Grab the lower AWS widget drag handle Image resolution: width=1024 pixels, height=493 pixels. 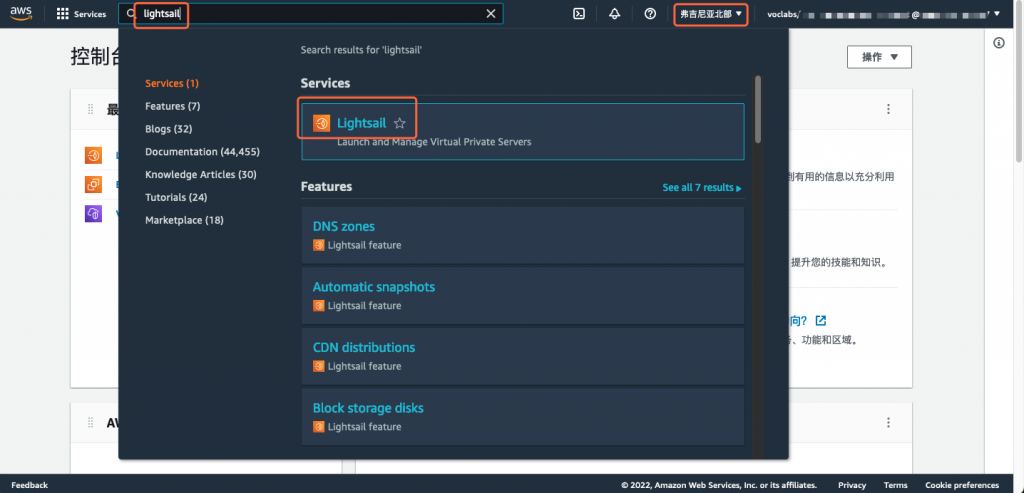tap(90, 423)
